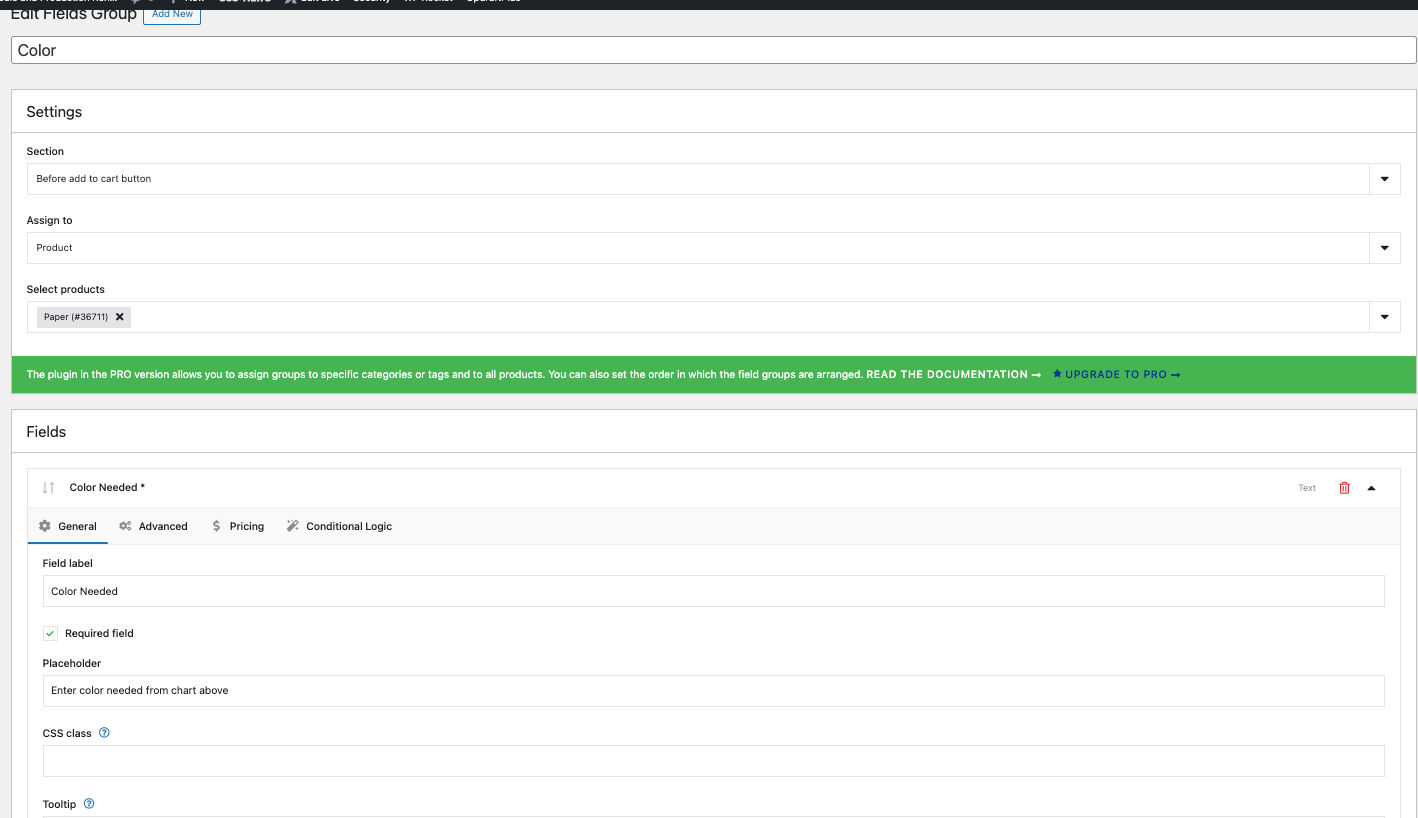Screen dimensions: 1418x818
Task: Click the Pricing dollar icon
Action: (x=216, y=526)
